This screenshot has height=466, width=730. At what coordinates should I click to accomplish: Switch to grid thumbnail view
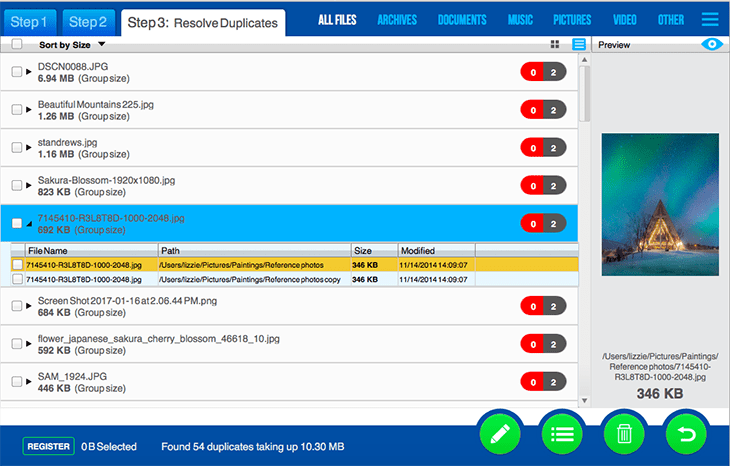click(x=554, y=44)
